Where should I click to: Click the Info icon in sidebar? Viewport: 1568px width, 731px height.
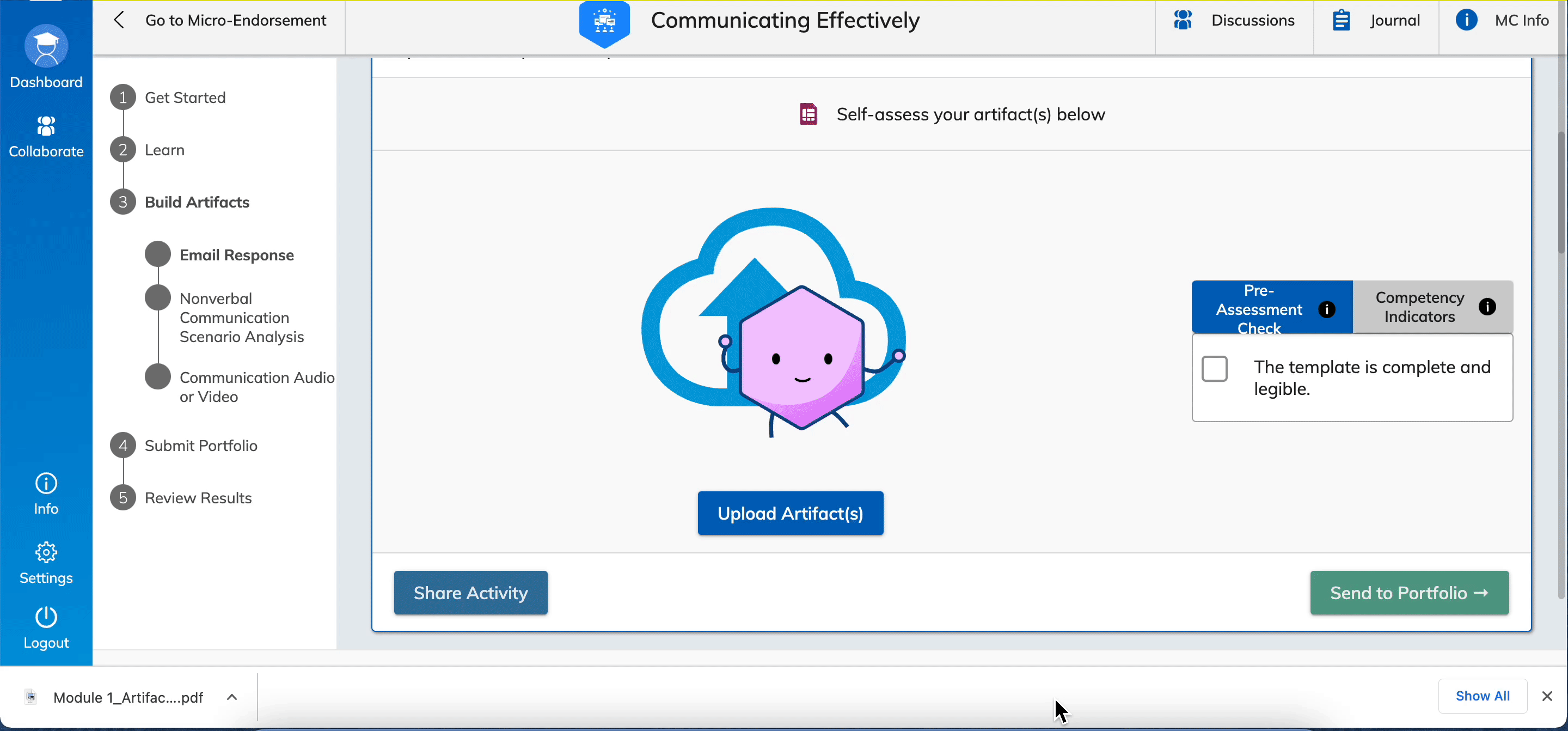pyautogui.click(x=46, y=484)
